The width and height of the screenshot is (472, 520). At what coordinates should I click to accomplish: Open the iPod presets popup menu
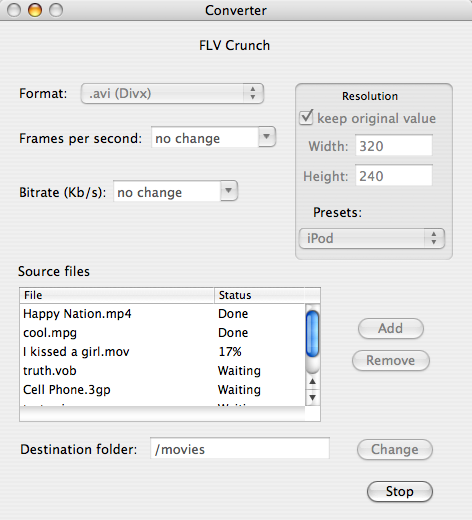click(x=372, y=238)
